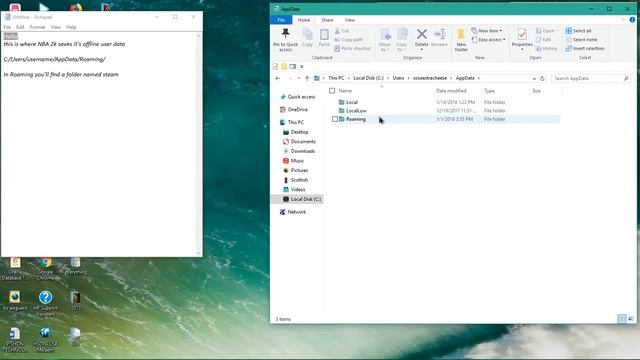Tick the checkbox beside Roaming folder
The height and width of the screenshot is (360, 640).
(x=335, y=119)
